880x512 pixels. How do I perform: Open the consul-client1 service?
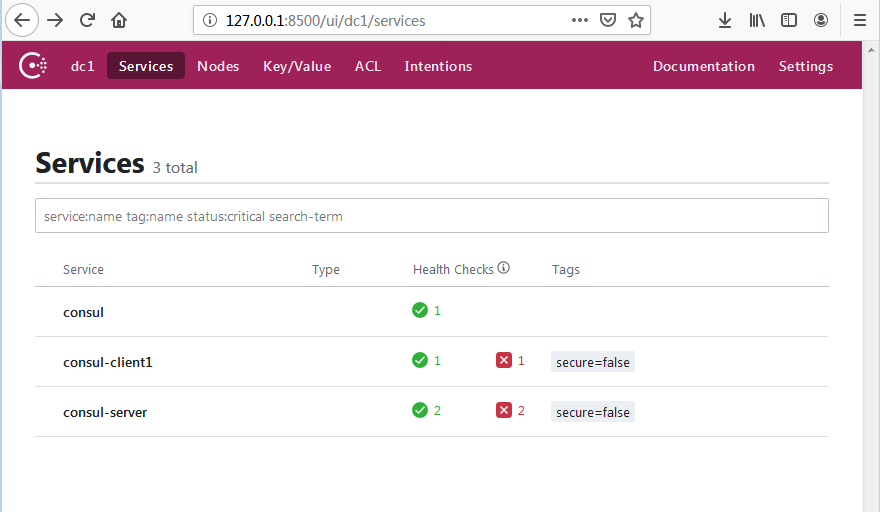[x=432, y=362]
